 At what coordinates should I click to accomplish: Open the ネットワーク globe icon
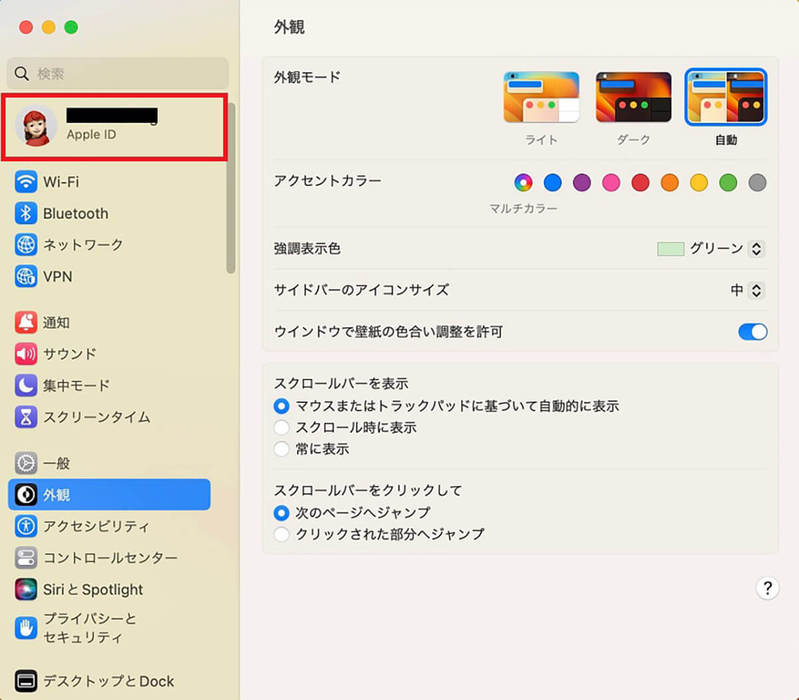(26, 245)
